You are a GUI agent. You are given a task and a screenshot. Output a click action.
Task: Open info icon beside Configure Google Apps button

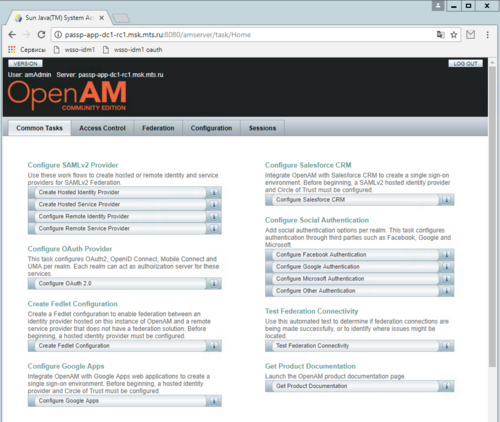click(214, 401)
